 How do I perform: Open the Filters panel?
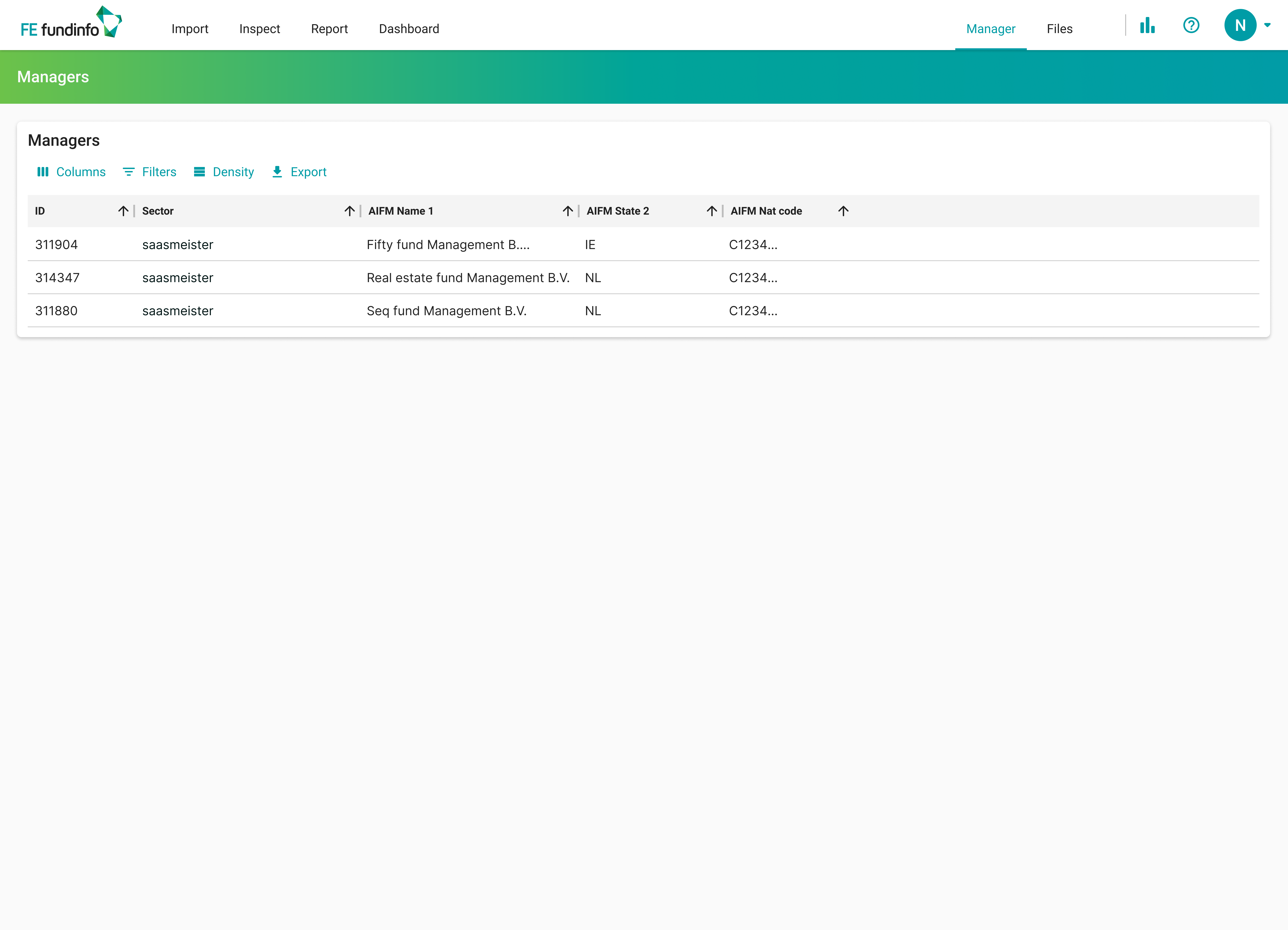(149, 172)
